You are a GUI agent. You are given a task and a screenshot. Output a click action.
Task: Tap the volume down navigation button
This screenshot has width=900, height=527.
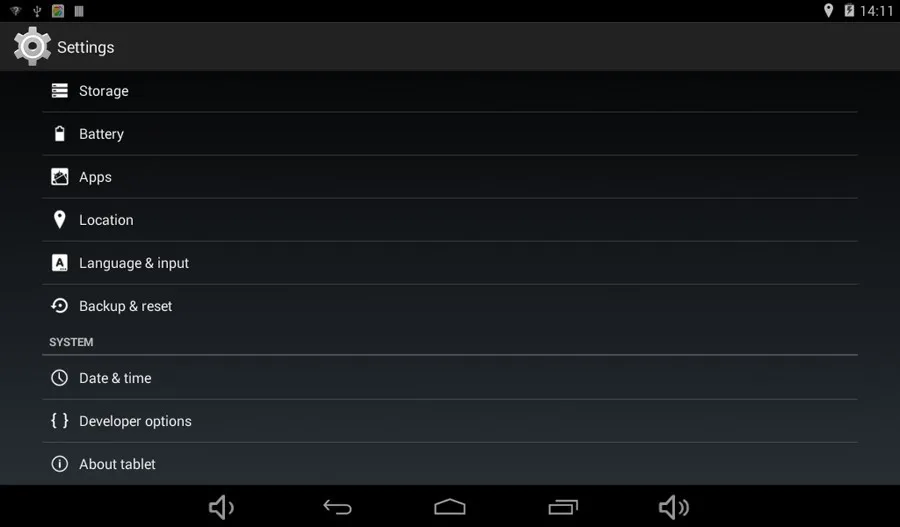coord(221,507)
